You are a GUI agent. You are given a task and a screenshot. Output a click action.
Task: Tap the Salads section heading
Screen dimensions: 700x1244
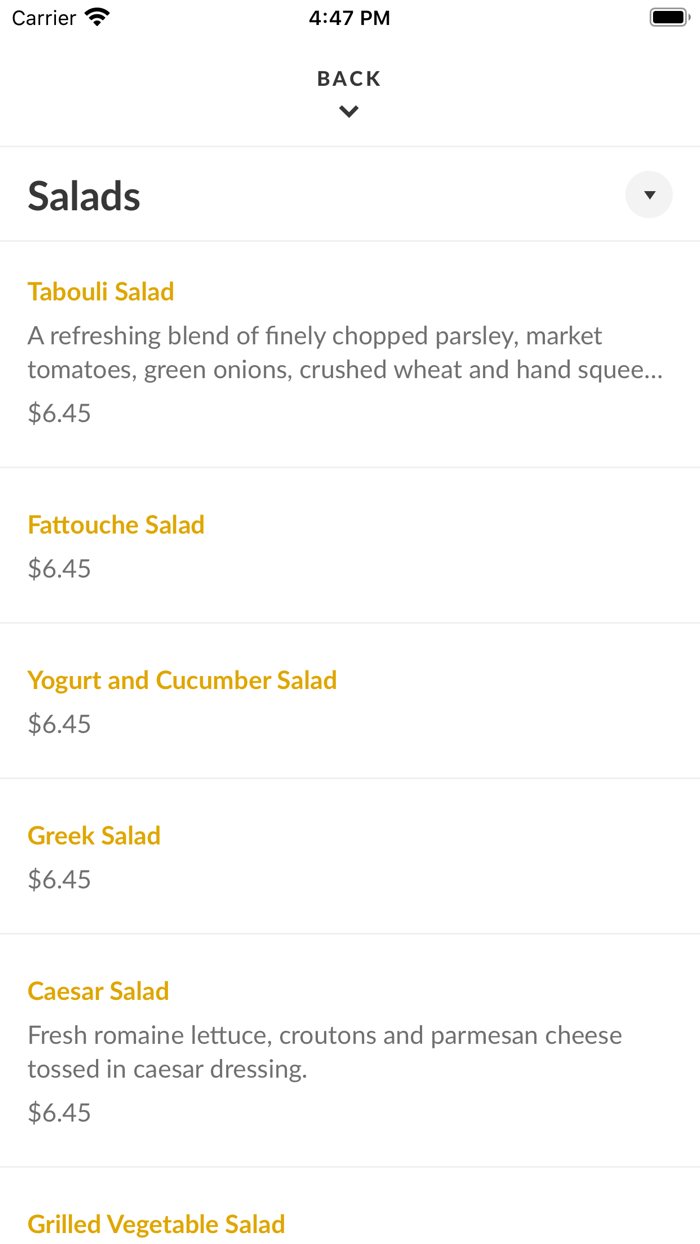click(84, 196)
